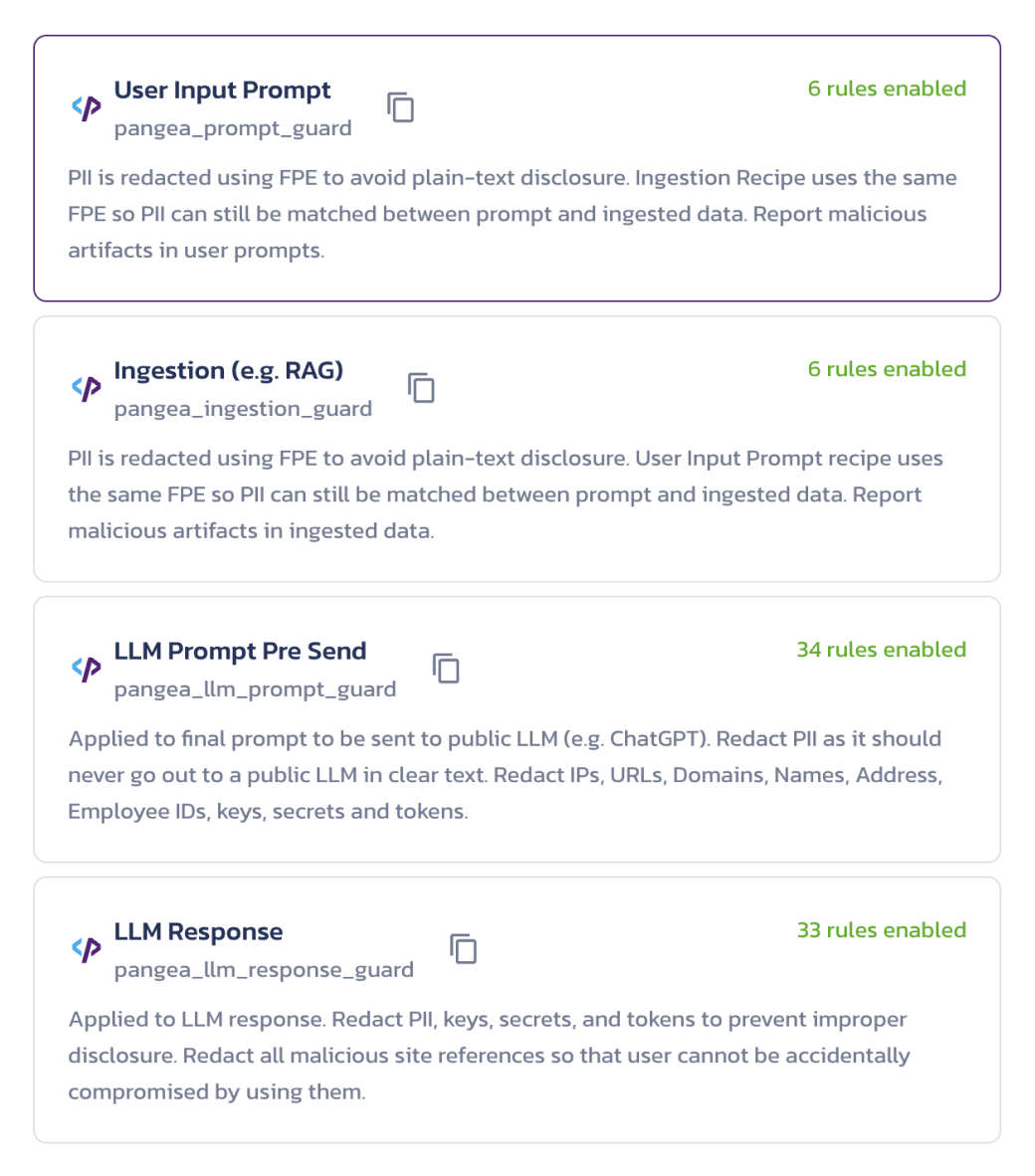The image size is (1035, 1176).
Task: Select the pangea_llm_prompt_guard identifier text
Action: (x=255, y=689)
